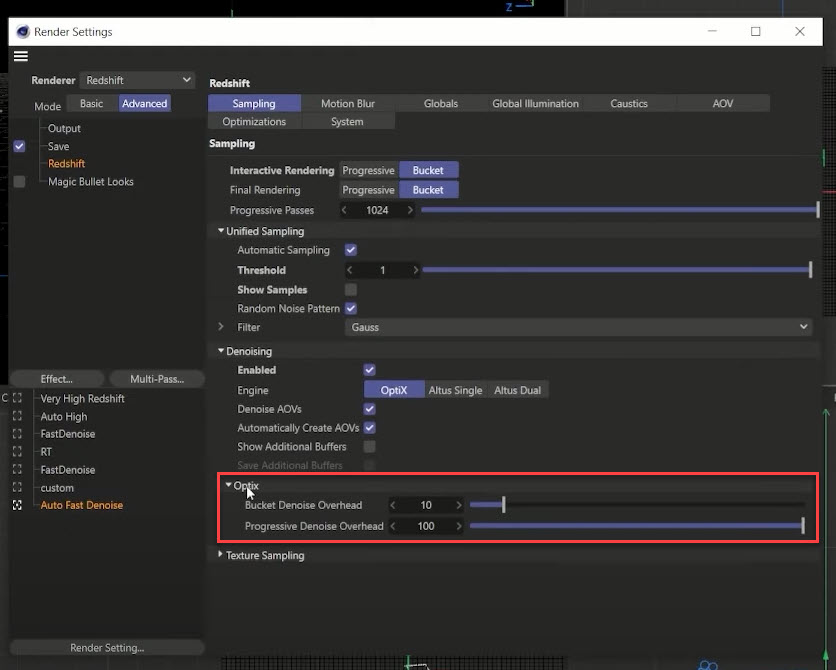This screenshot has width=836, height=670.
Task: Increase Progressive Passes with right arrow
Action: tap(410, 210)
